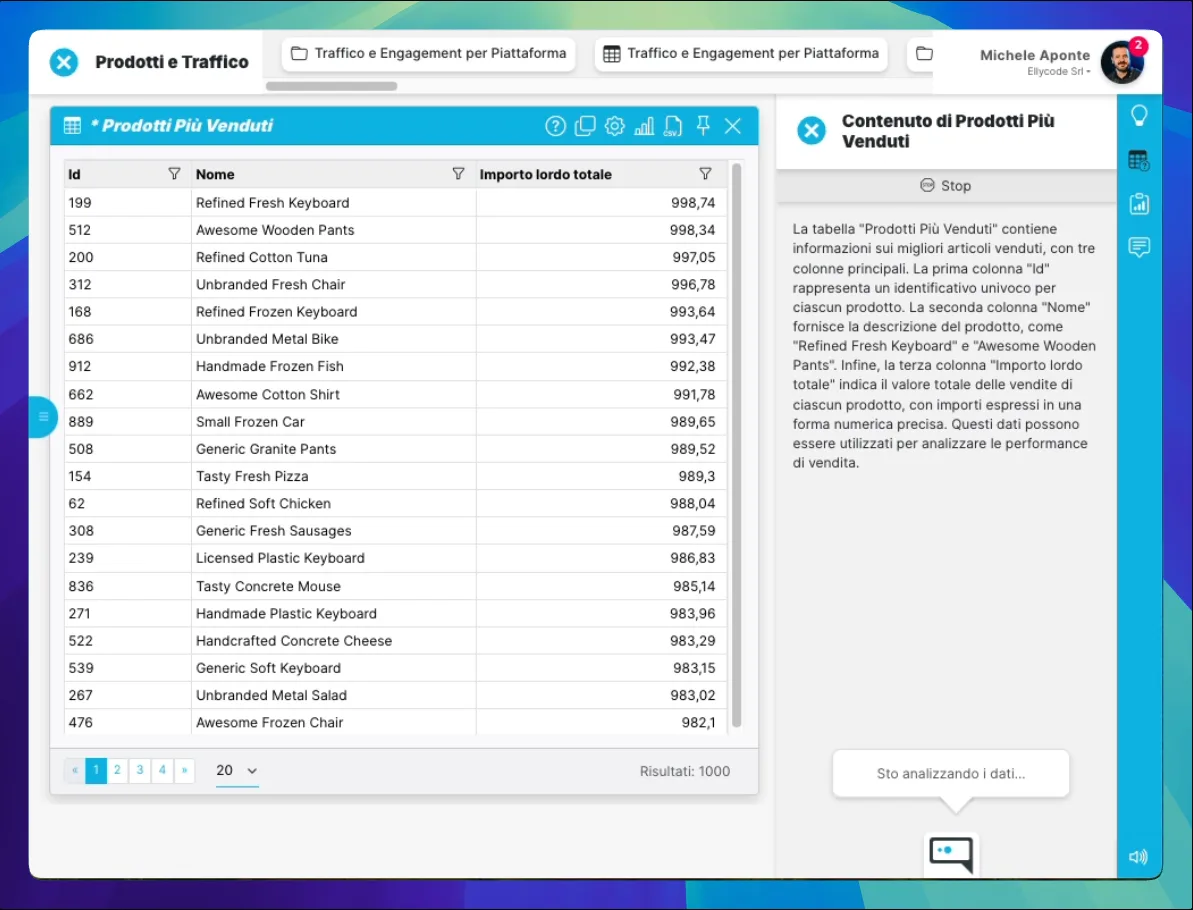
Task: Export the table as CSV
Action: pos(673,126)
